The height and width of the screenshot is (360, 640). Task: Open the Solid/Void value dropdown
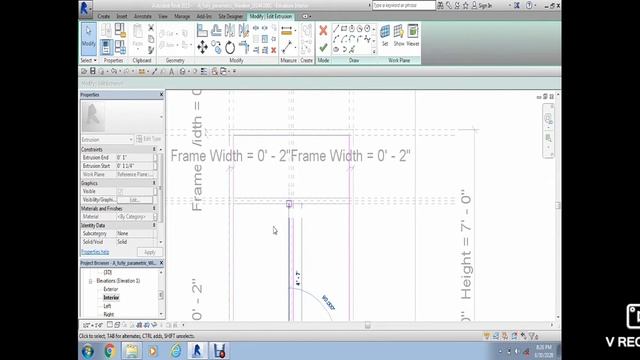[135, 242]
